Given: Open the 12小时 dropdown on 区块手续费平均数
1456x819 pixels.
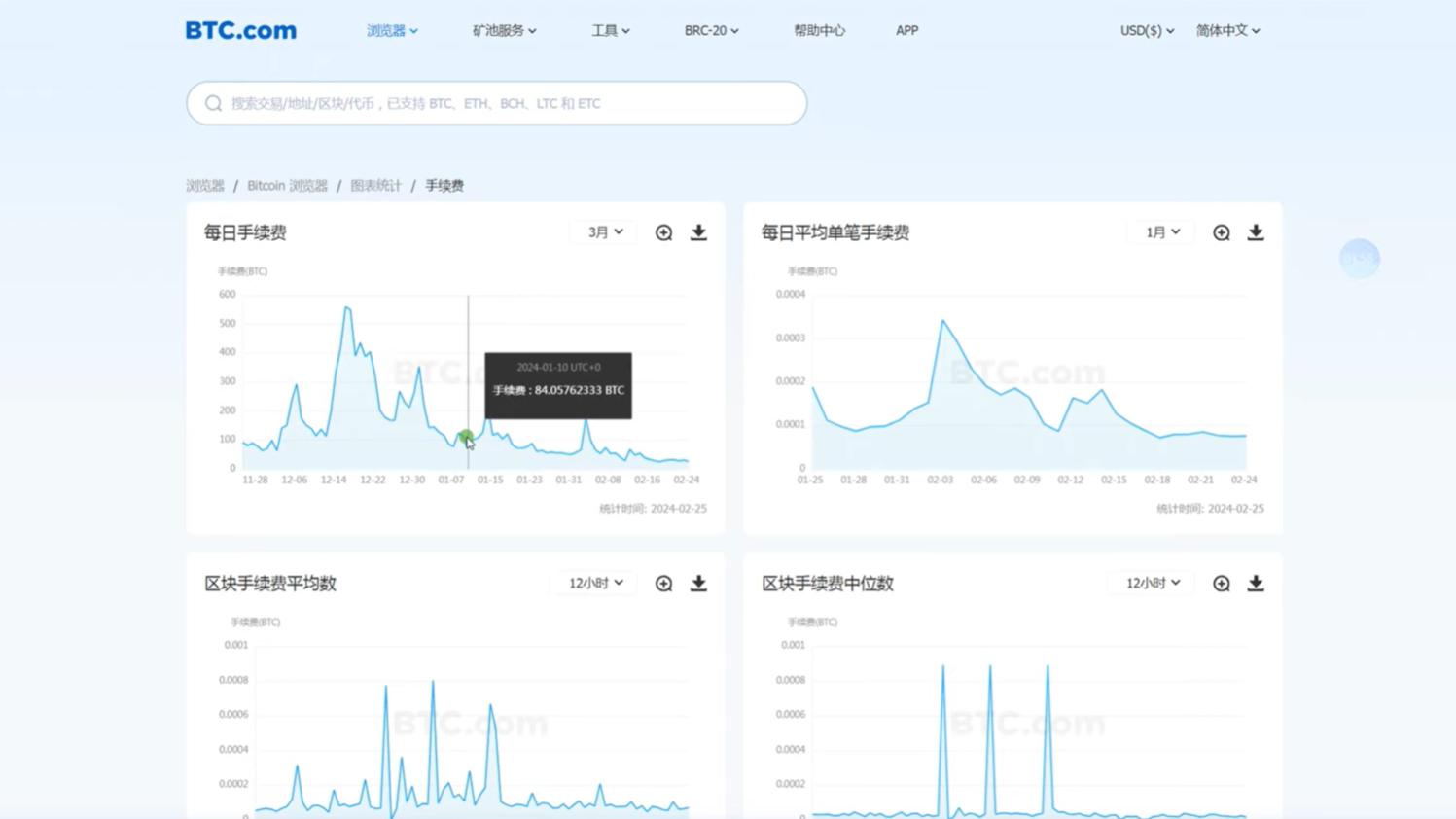Looking at the screenshot, I should point(595,584).
